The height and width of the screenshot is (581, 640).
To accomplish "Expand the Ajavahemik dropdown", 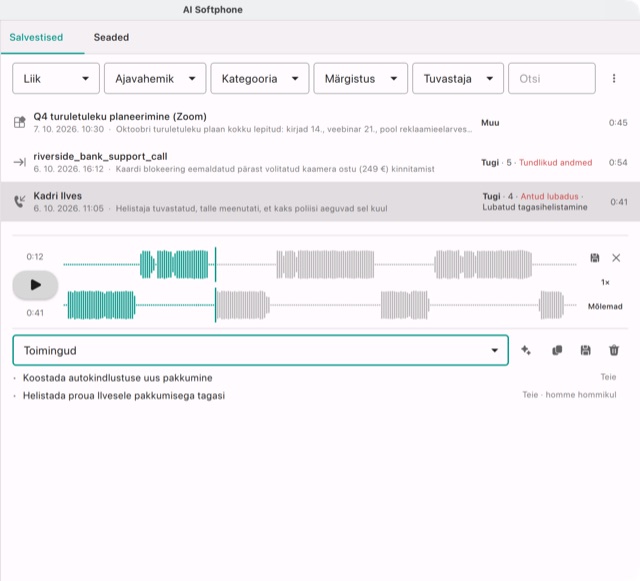I will (155, 78).
